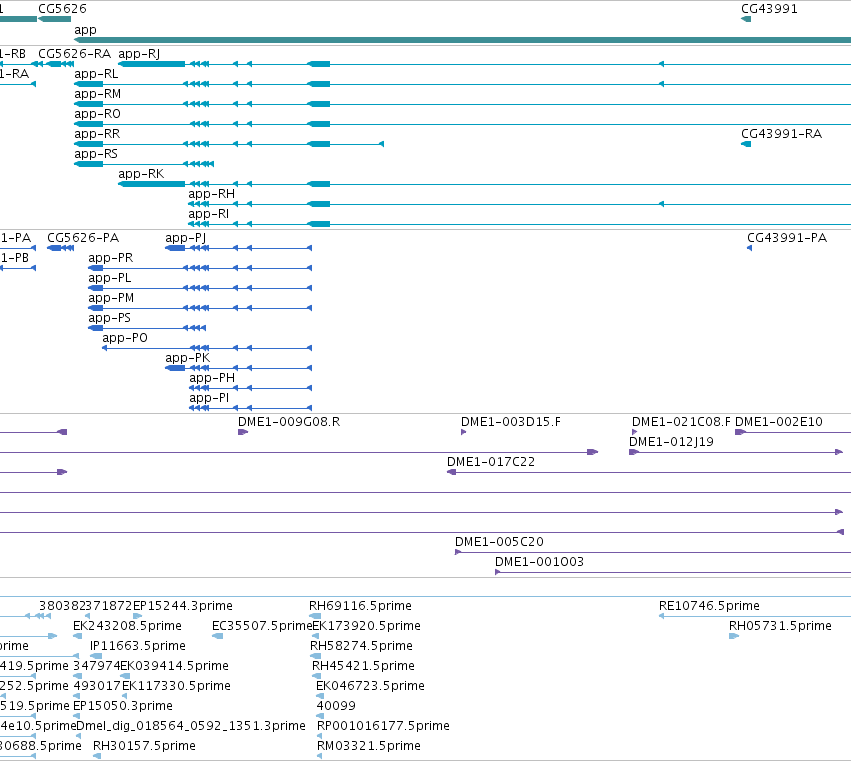Click the DME1-009G08.R arrow glyph
The width and height of the screenshot is (851, 761).
[243, 432]
